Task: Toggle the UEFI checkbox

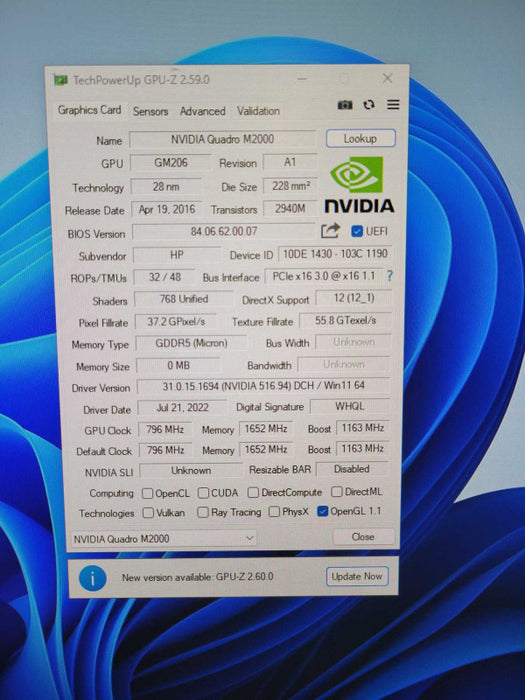Action: coord(357,231)
